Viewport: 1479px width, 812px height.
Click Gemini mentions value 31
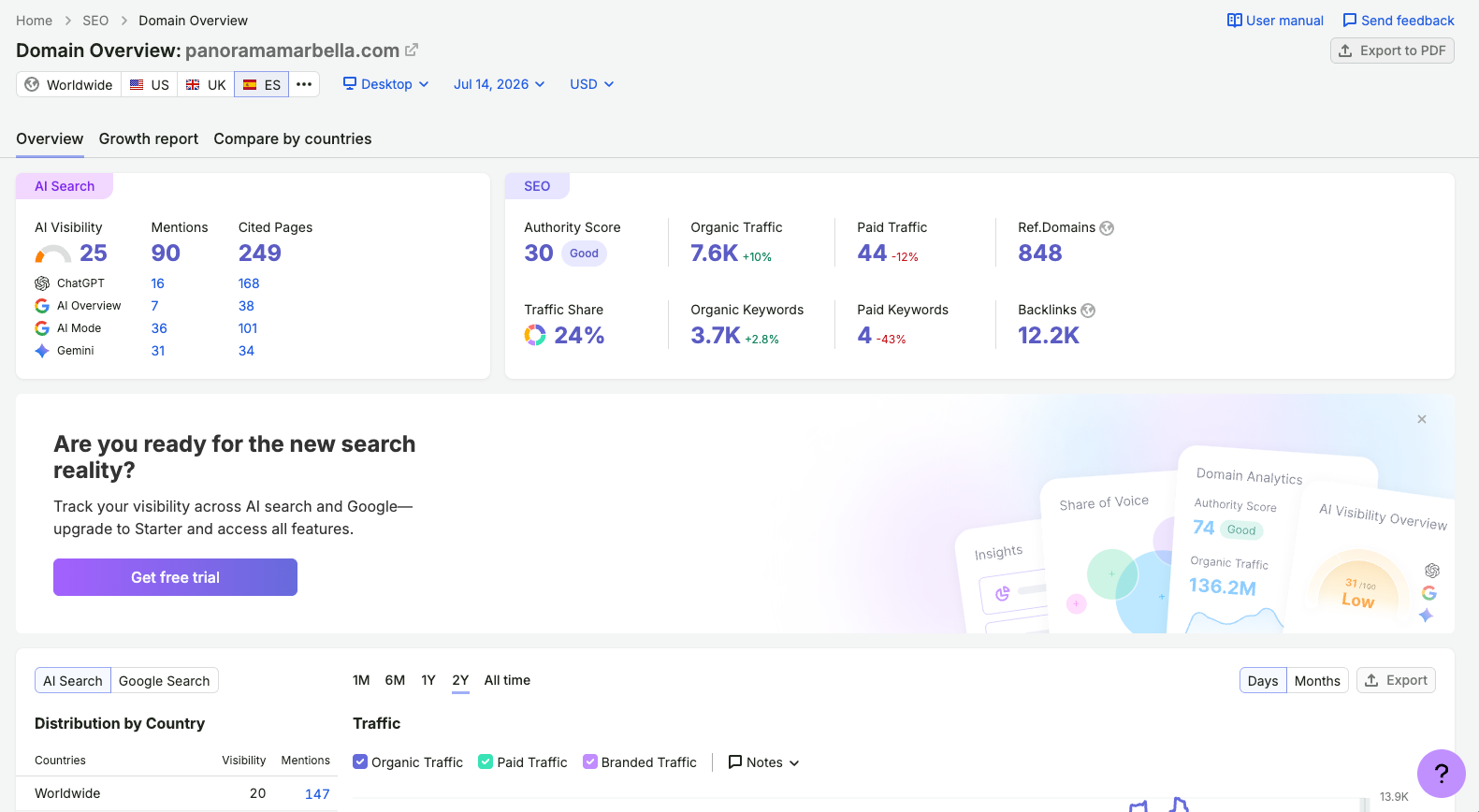click(158, 351)
